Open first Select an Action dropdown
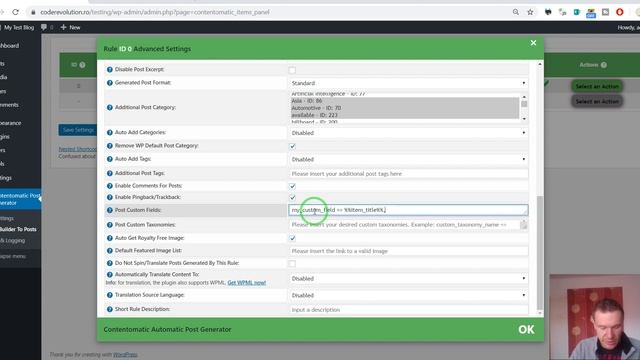 (x=597, y=86)
